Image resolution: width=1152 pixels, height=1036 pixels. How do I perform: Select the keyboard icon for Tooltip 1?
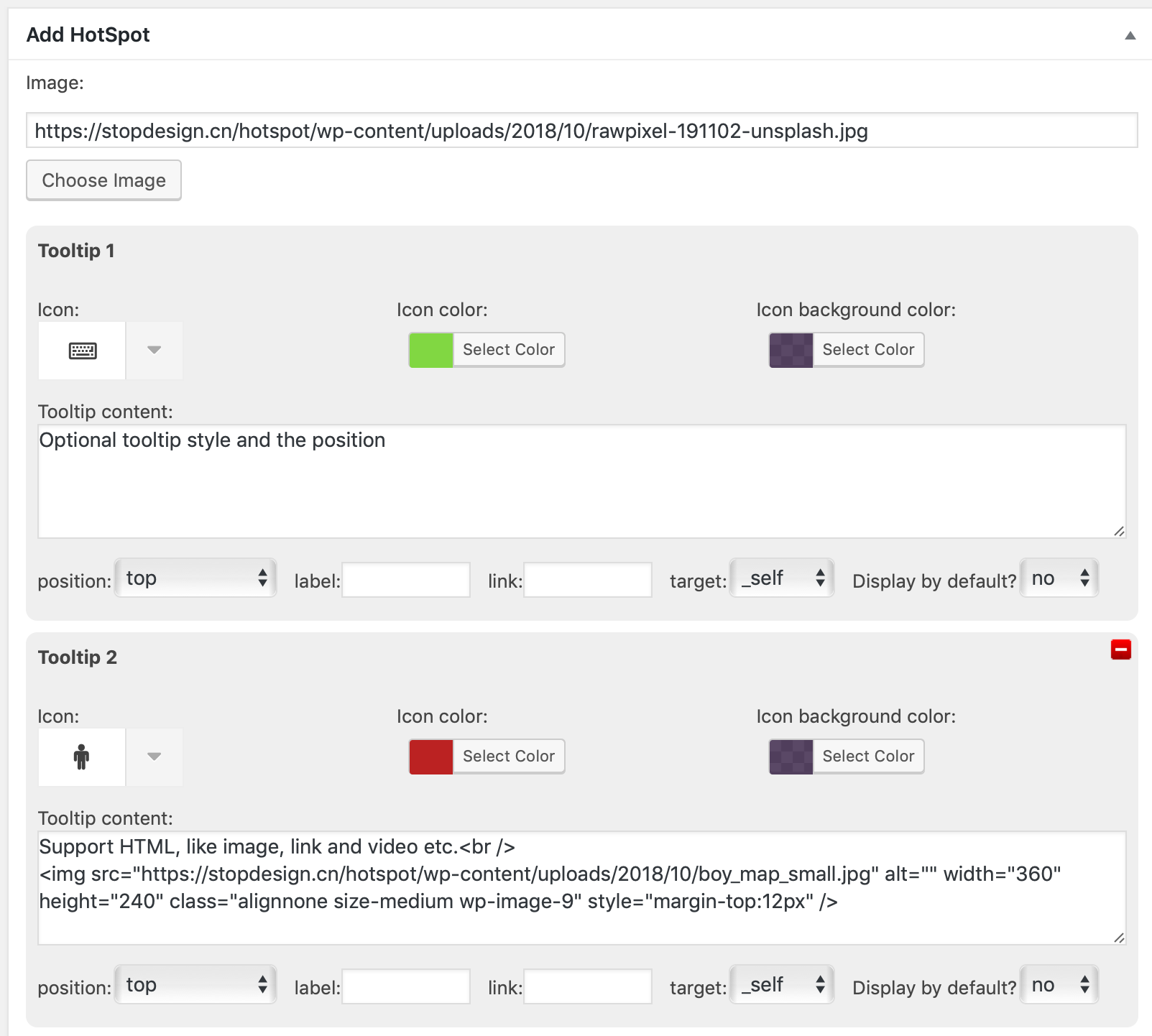(82, 350)
